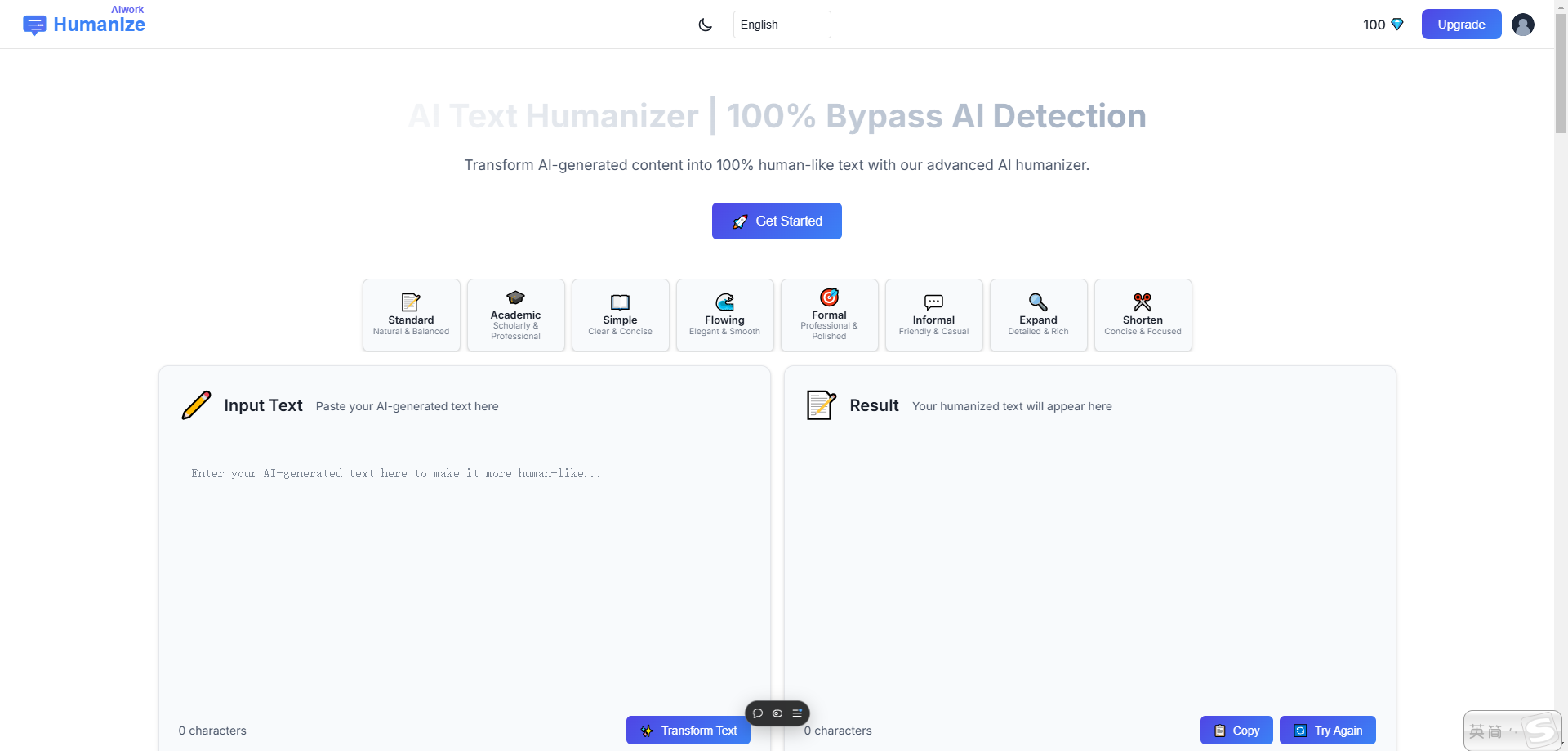Click the Upgrade button
The height and width of the screenshot is (751, 1568).
click(1461, 25)
